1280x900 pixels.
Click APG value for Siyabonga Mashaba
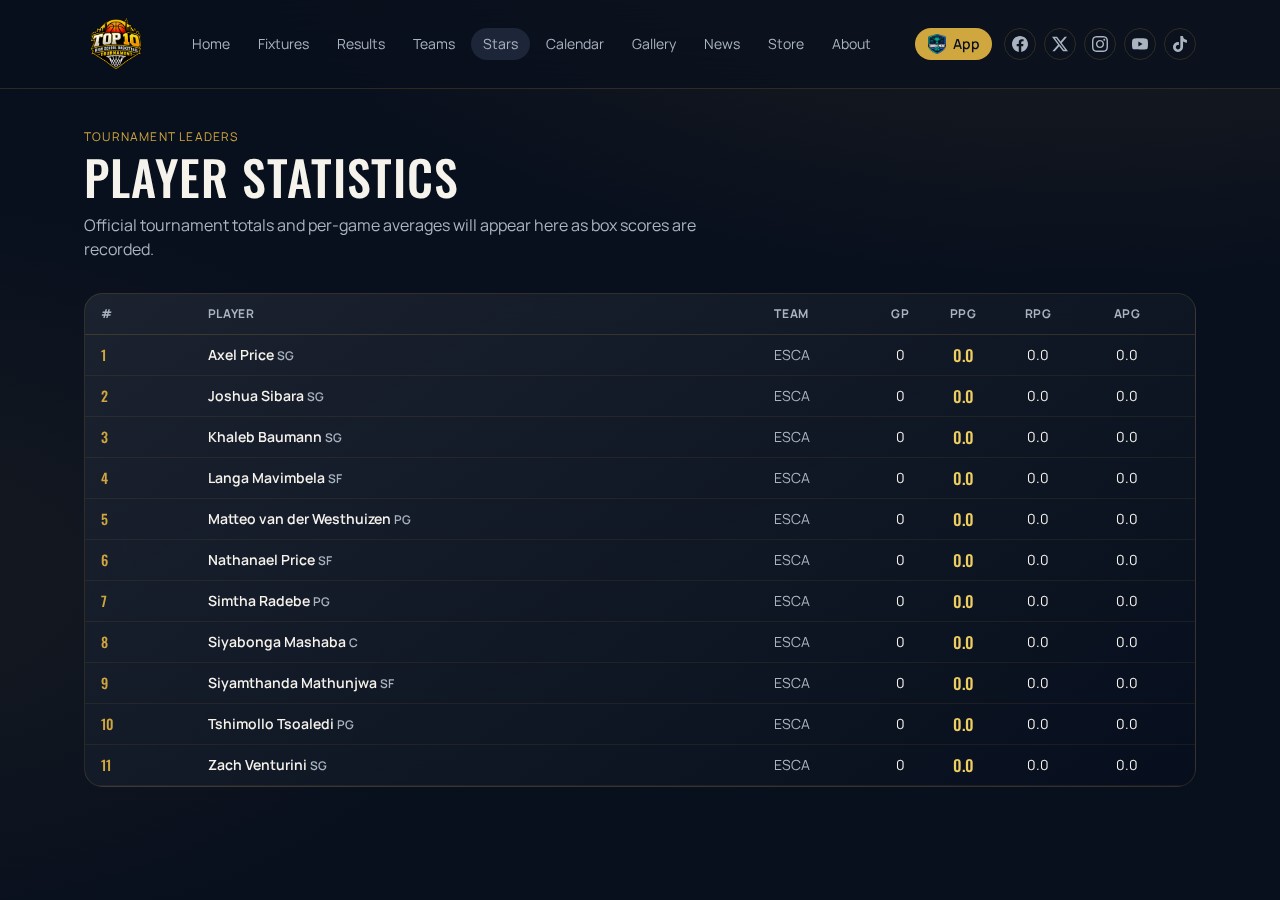pos(1127,642)
